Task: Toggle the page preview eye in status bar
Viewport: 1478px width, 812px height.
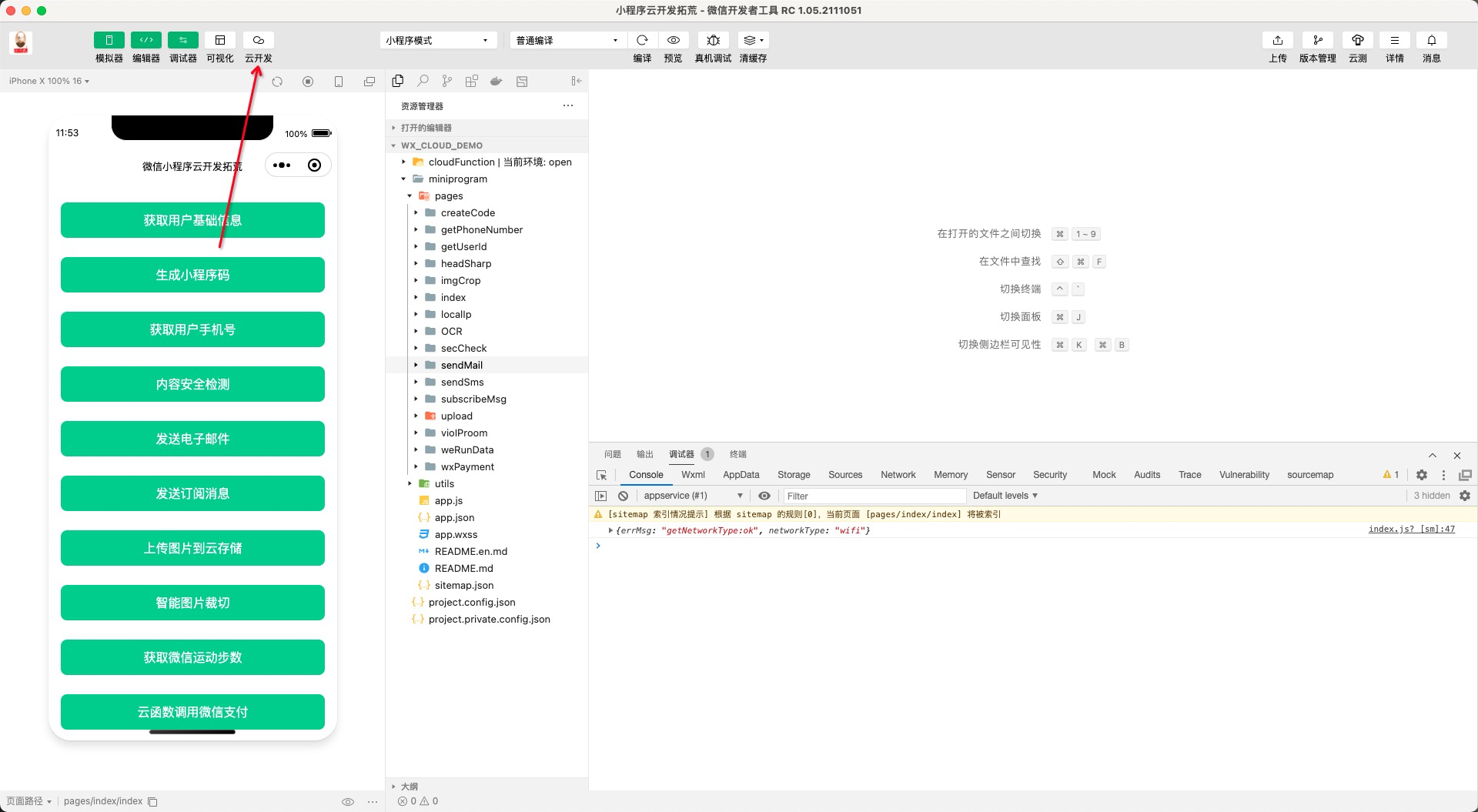Action: pos(348,802)
